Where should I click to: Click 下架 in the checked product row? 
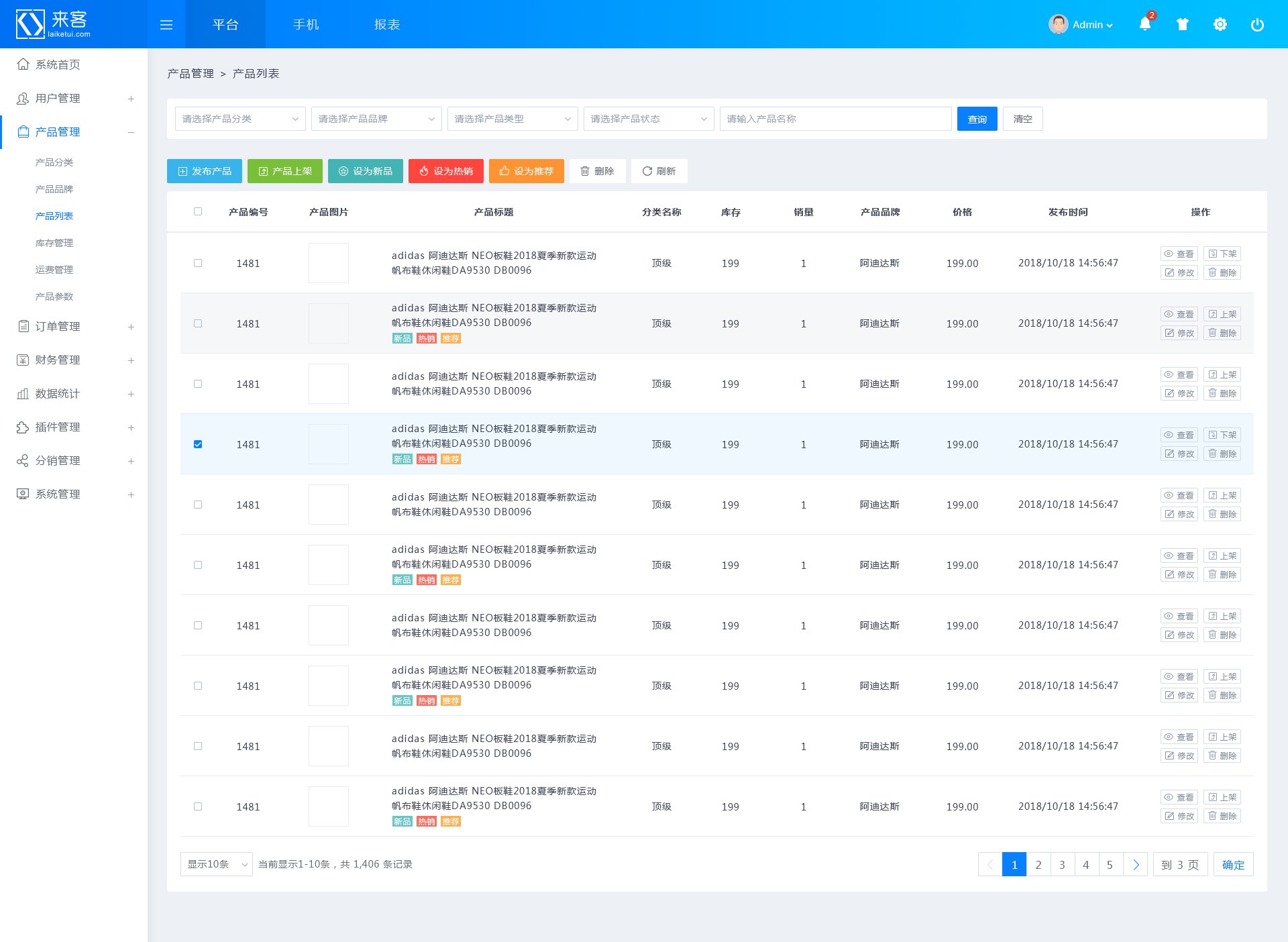pos(1222,435)
